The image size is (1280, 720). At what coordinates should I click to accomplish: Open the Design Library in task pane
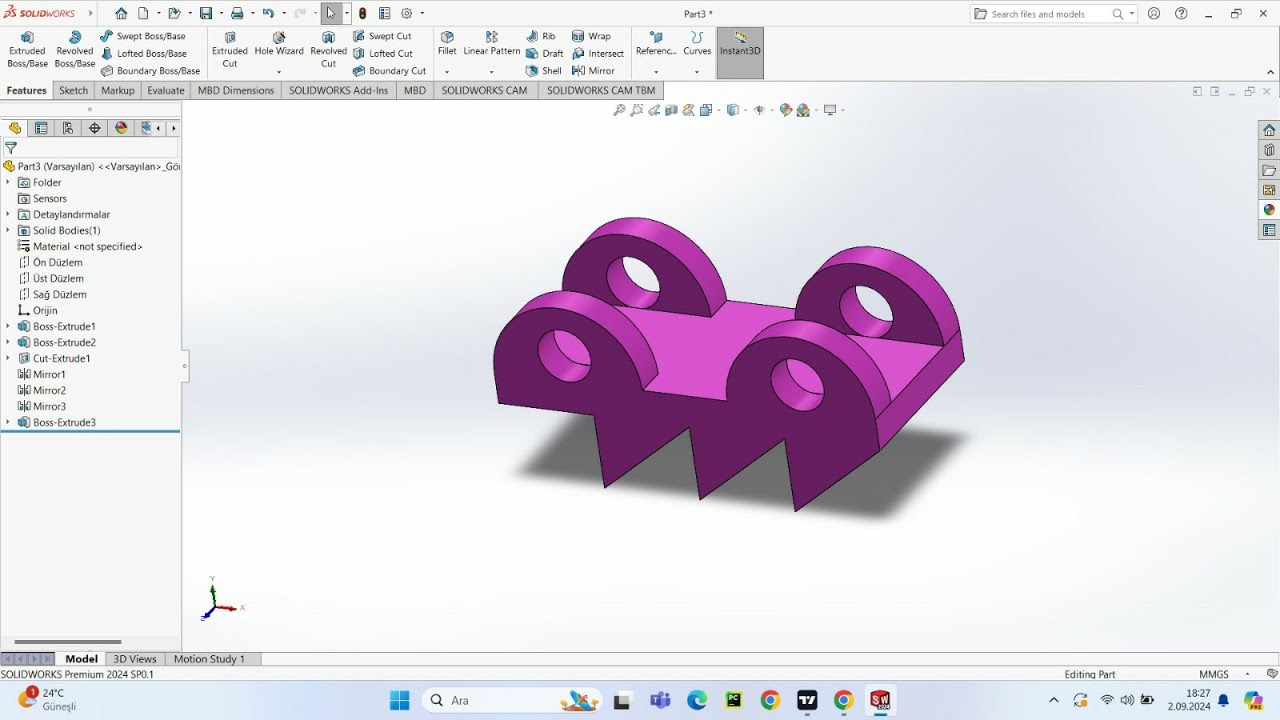coord(1269,150)
